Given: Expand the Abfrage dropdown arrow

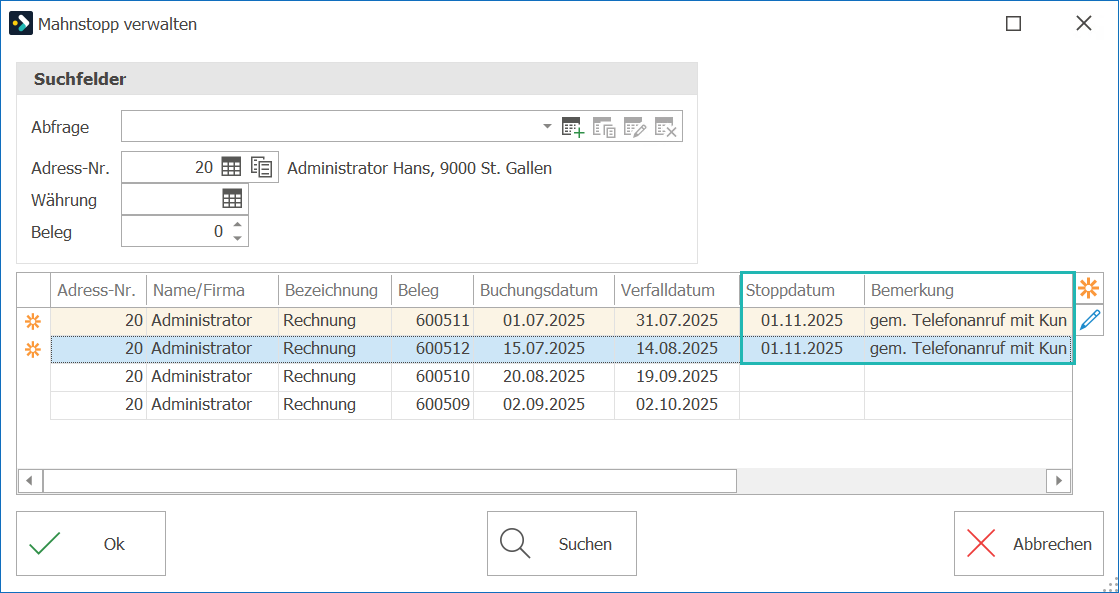Looking at the screenshot, I should (547, 126).
